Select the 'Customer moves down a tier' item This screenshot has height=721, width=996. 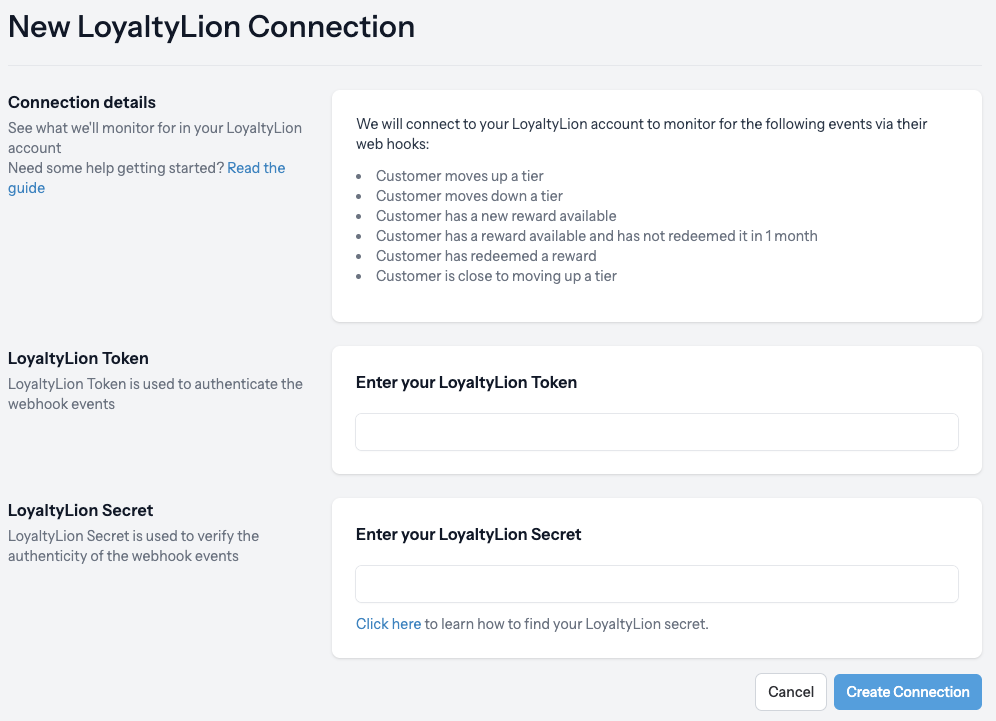click(469, 196)
